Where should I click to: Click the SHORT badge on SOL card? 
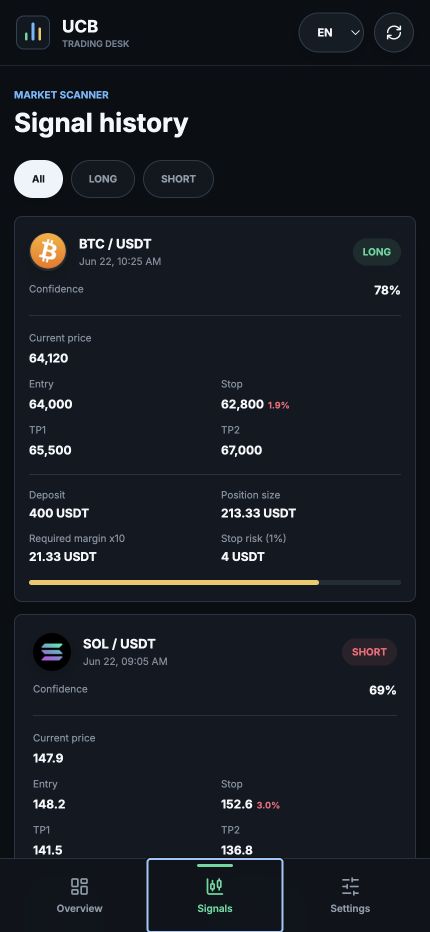pyautogui.click(x=369, y=652)
